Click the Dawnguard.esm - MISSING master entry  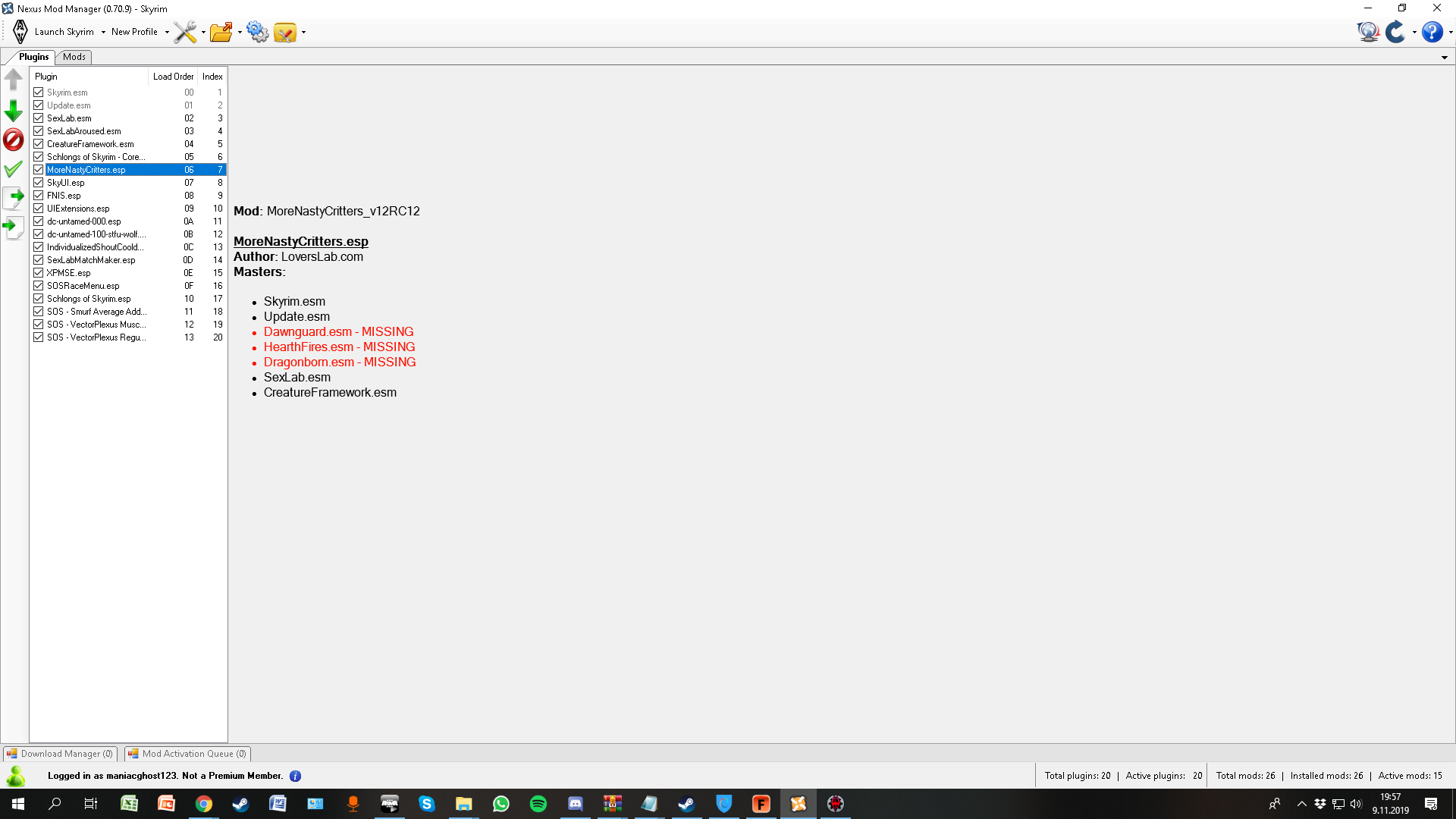[338, 332]
